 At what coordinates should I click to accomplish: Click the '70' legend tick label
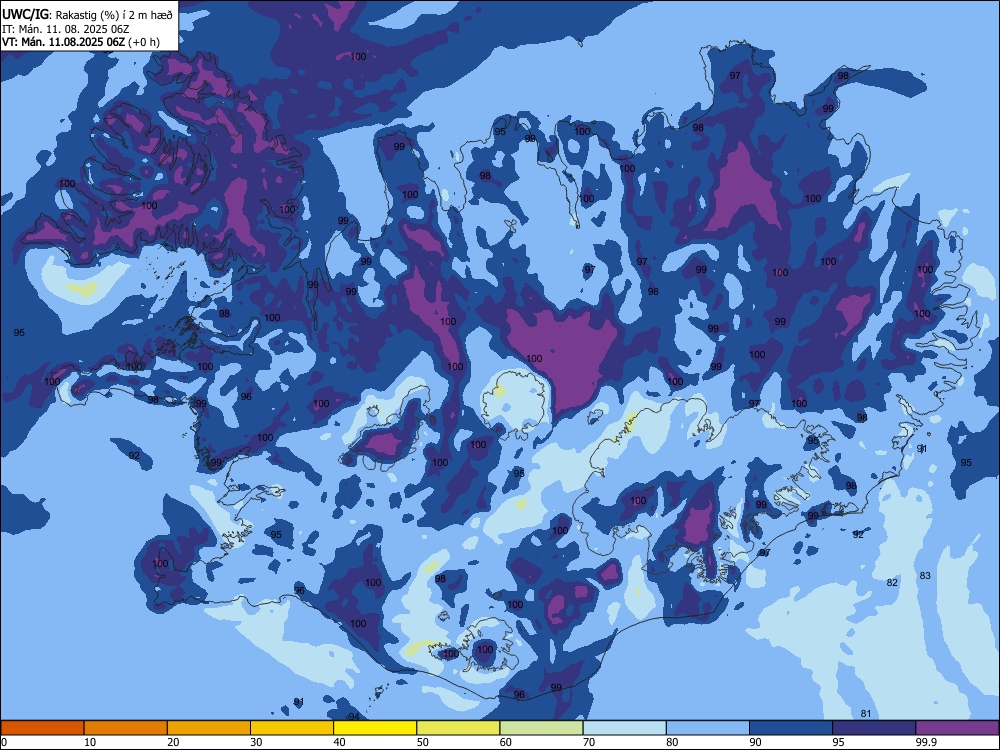pos(589,742)
